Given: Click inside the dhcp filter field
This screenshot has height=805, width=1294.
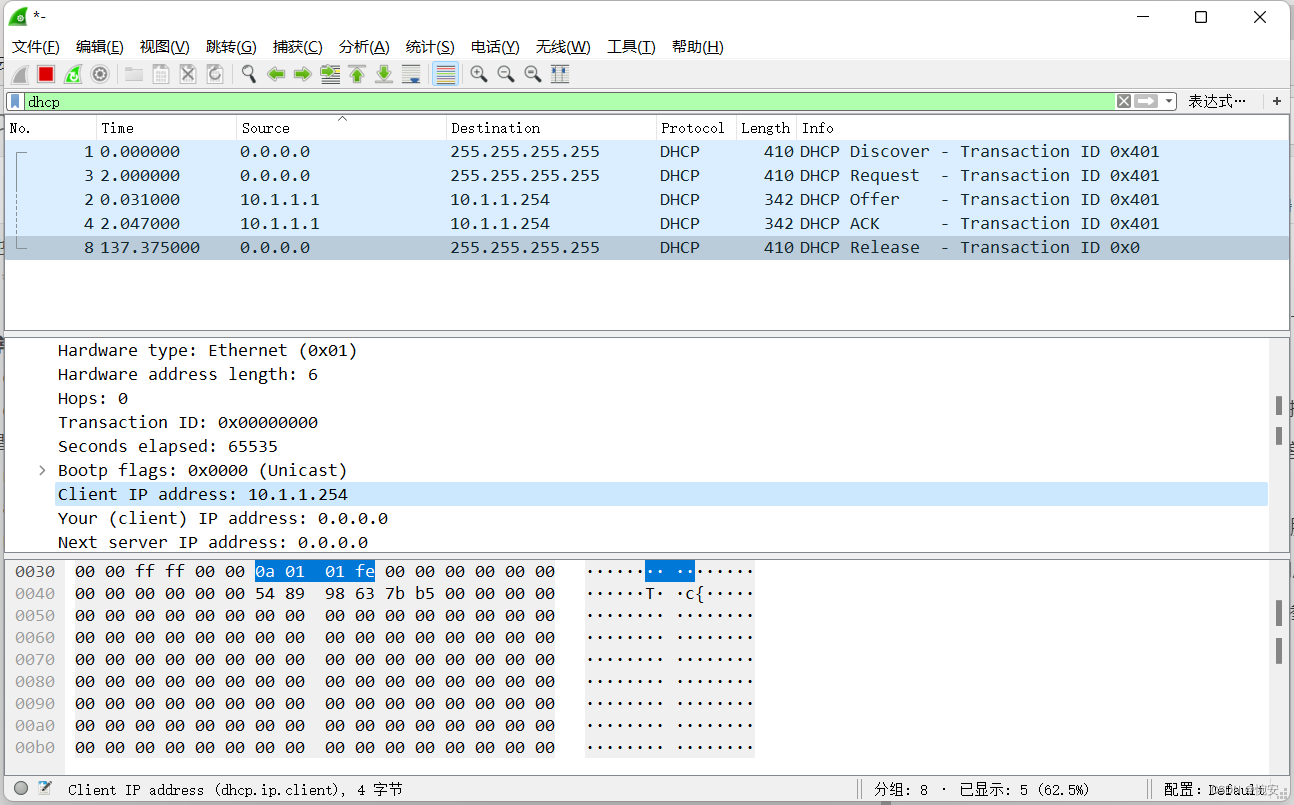Looking at the screenshot, I should 570,101.
